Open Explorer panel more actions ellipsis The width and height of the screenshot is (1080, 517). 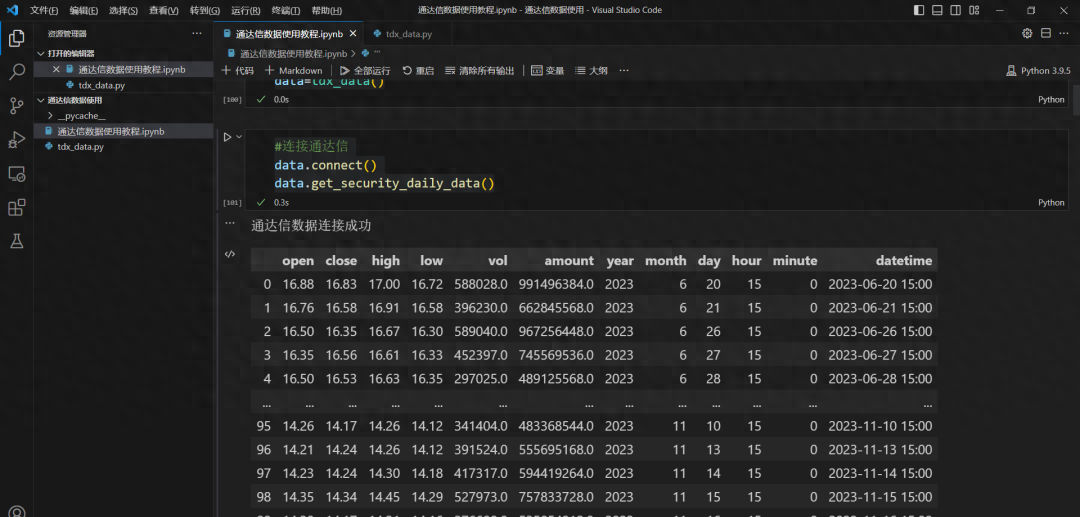click(x=197, y=33)
